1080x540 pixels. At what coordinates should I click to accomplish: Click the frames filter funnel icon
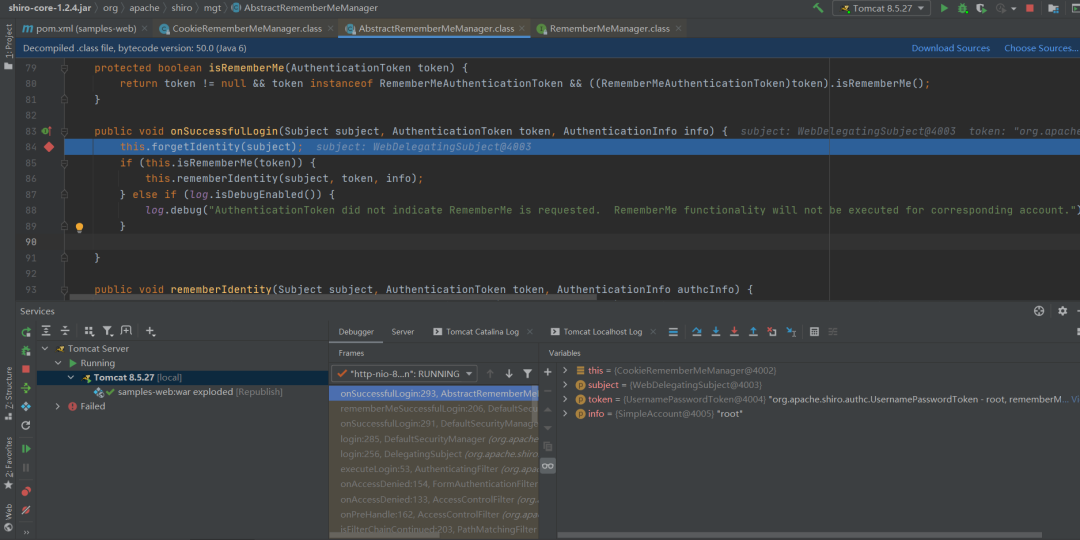pyautogui.click(x=528, y=373)
